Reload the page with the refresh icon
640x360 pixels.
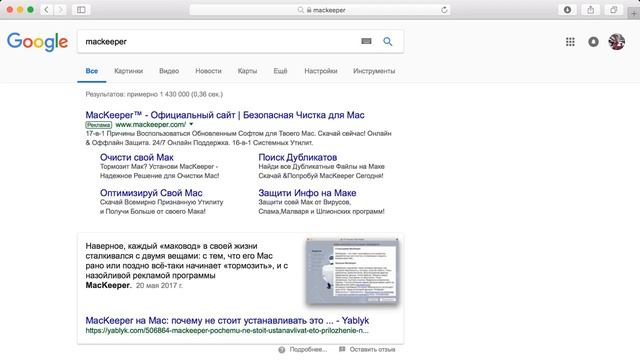click(x=444, y=10)
